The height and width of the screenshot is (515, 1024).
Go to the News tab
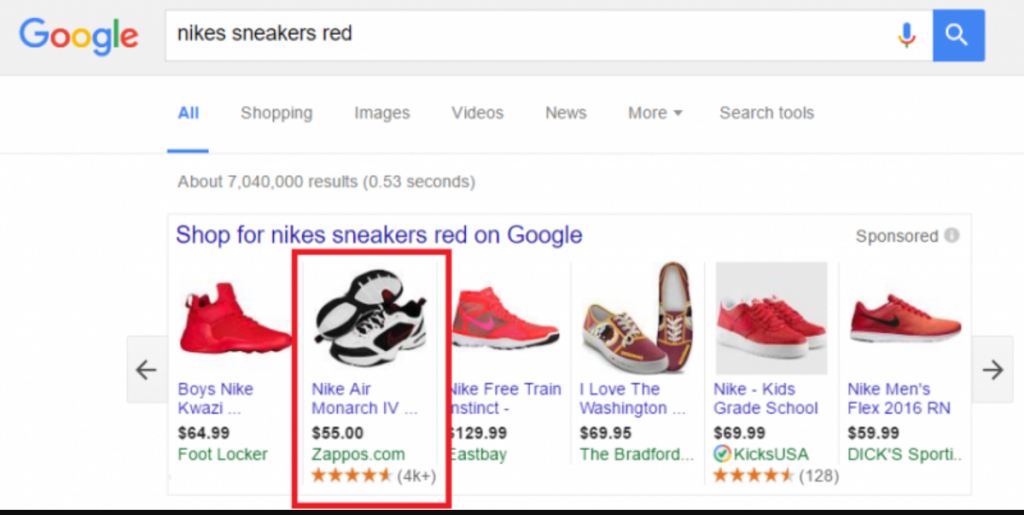click(x=566, y=113)
